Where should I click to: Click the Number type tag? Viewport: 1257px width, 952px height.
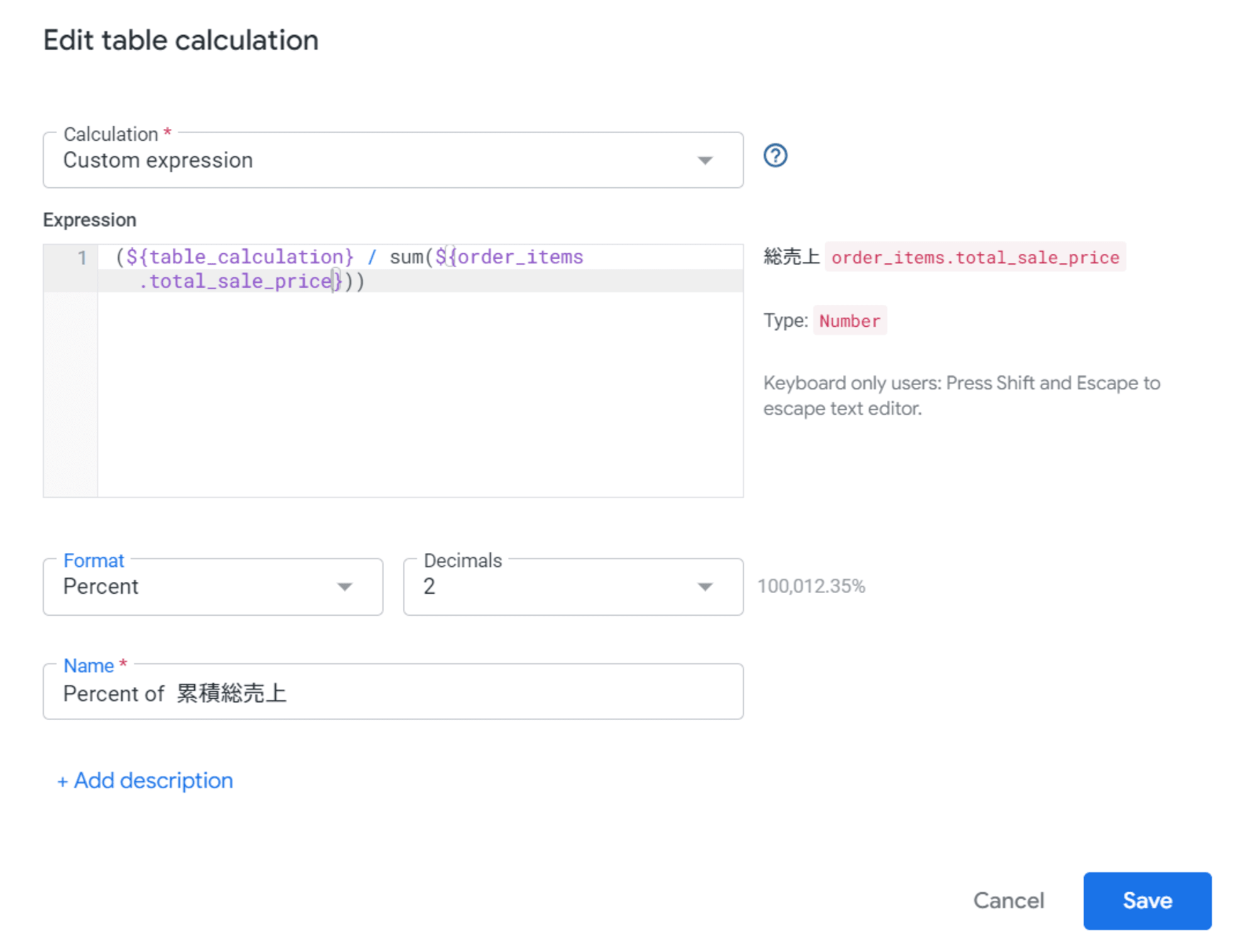coord(850,320)
